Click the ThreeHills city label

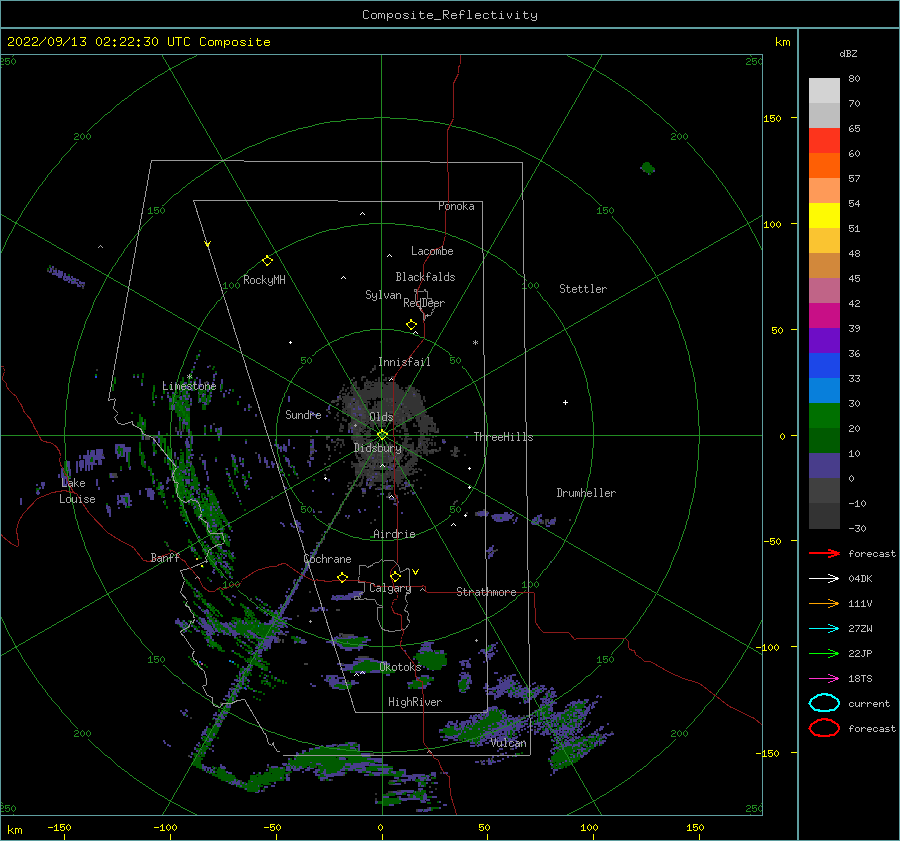[x=503, y=437]
